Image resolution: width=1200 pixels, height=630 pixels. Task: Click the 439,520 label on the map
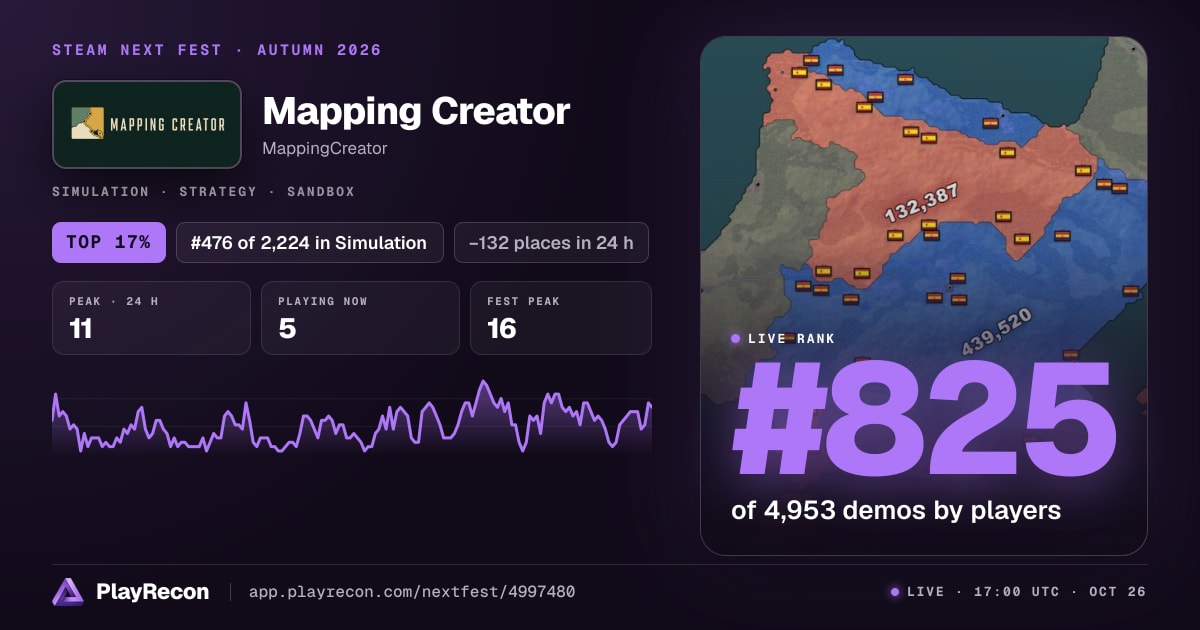coord(996,332)
